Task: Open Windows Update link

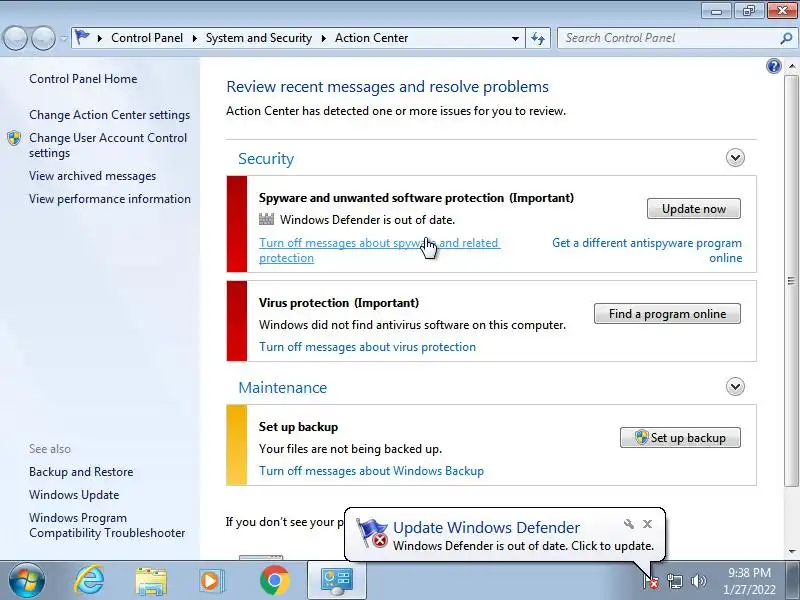Action: click(x=74, y=495)
